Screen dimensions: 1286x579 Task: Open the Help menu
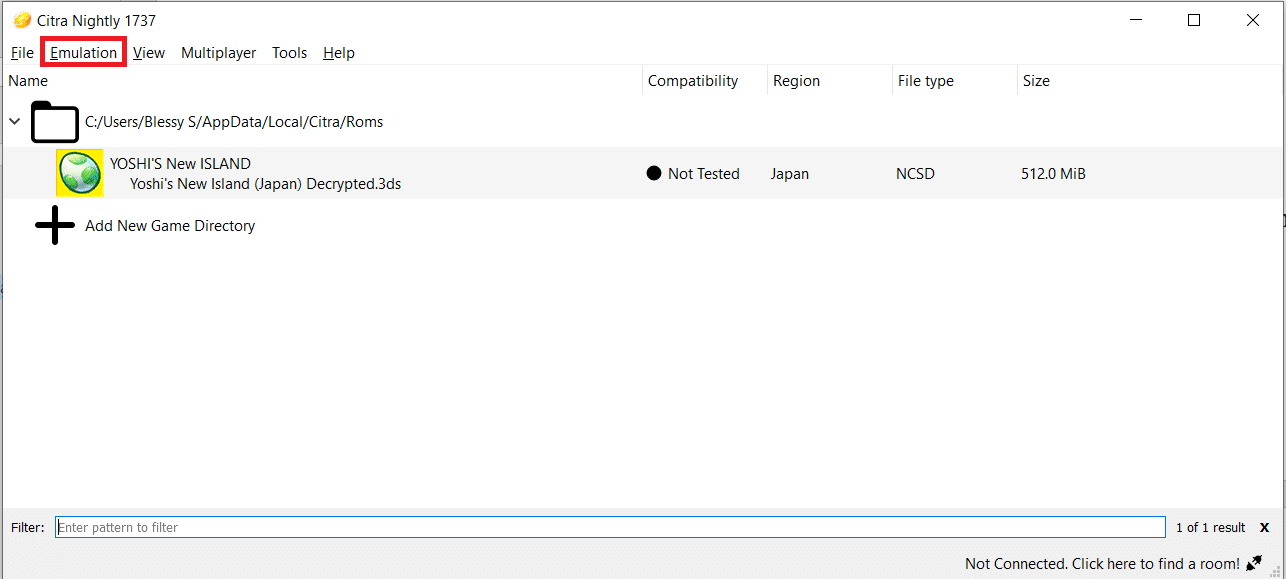(x=339, y=53)
